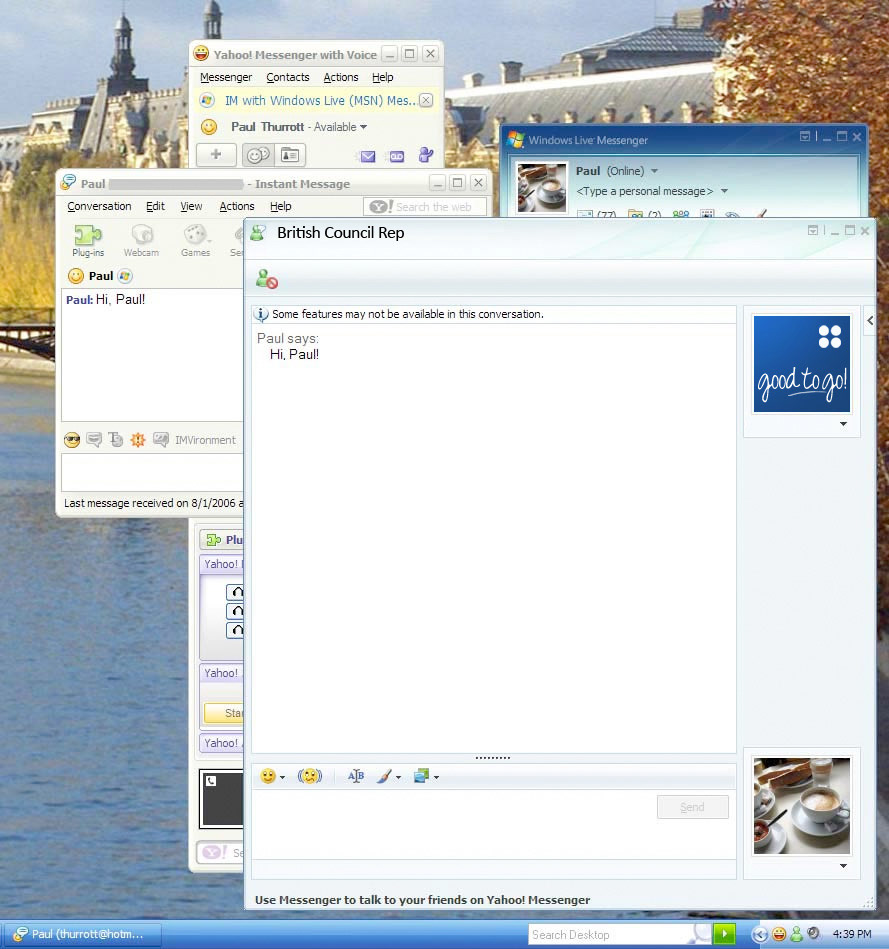Click the British Council Rep title contact icon
The width and height of the screenshot is (889, 949).
point(259,233)
